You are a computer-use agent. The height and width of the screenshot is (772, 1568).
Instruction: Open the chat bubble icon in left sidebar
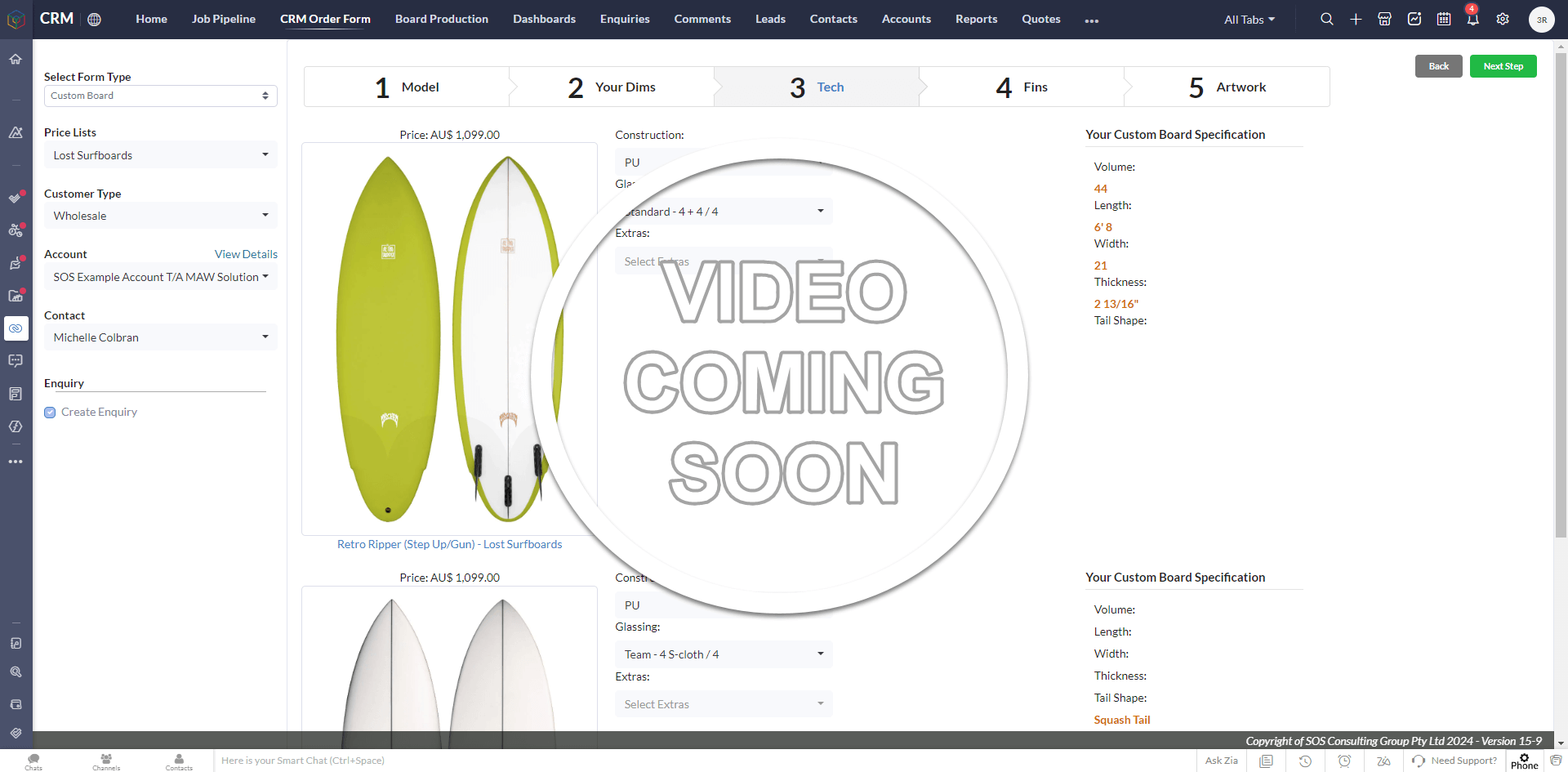pyautogui.click(x=16, y=360)
